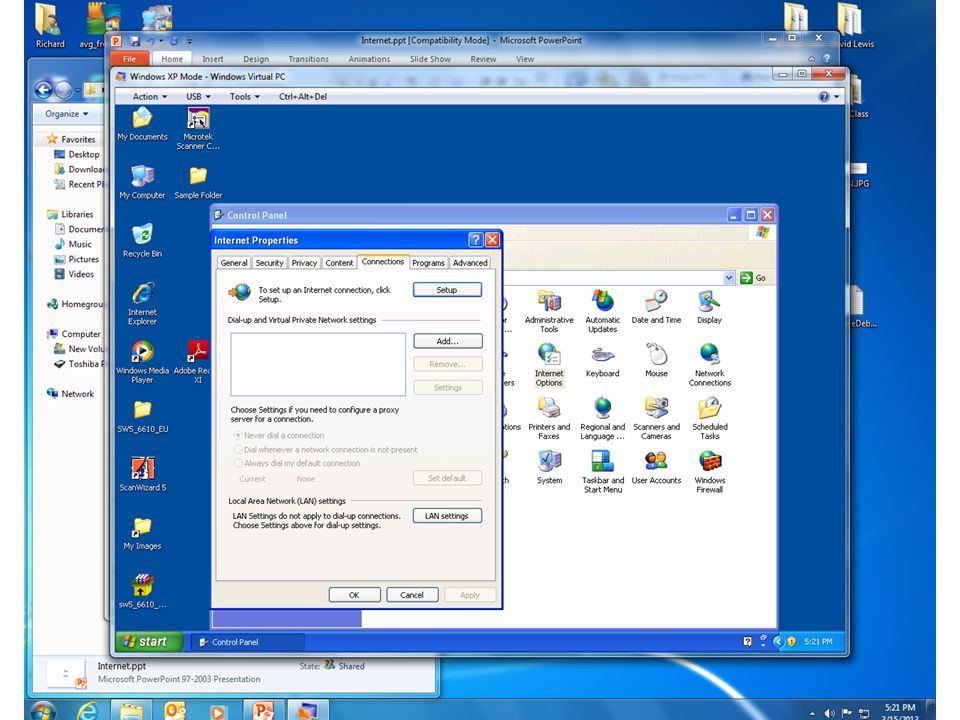Click the Go button in Control Panel

coord(754,278)
